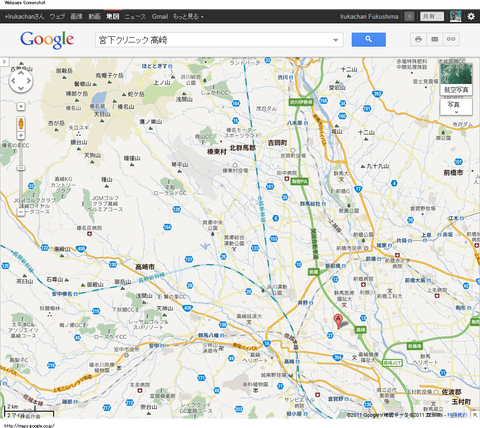The image size is (480, 428).
Task: Click the orange Street View pegman
Action: (21, 124)
